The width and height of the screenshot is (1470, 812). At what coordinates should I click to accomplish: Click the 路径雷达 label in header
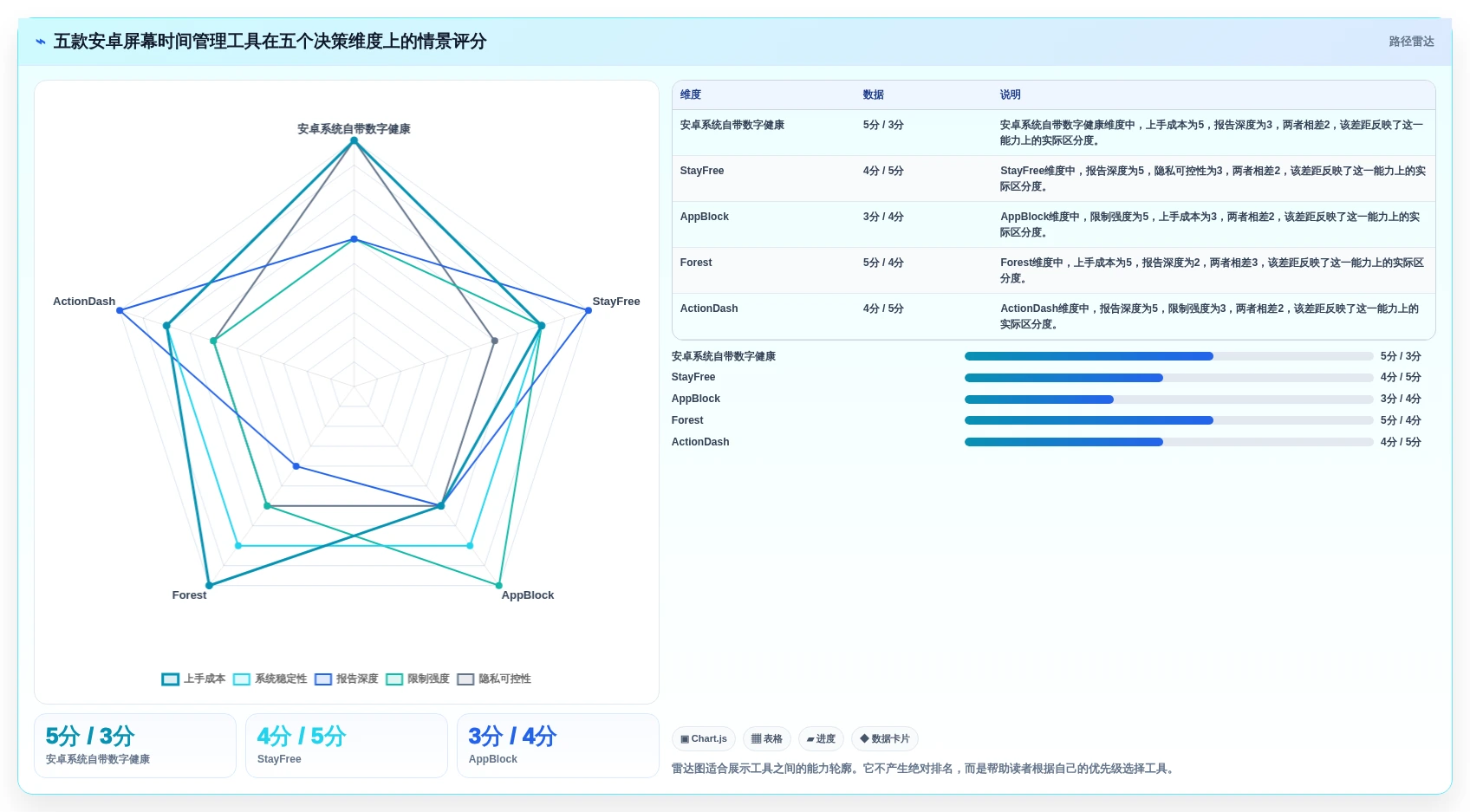coord(1411,42)
